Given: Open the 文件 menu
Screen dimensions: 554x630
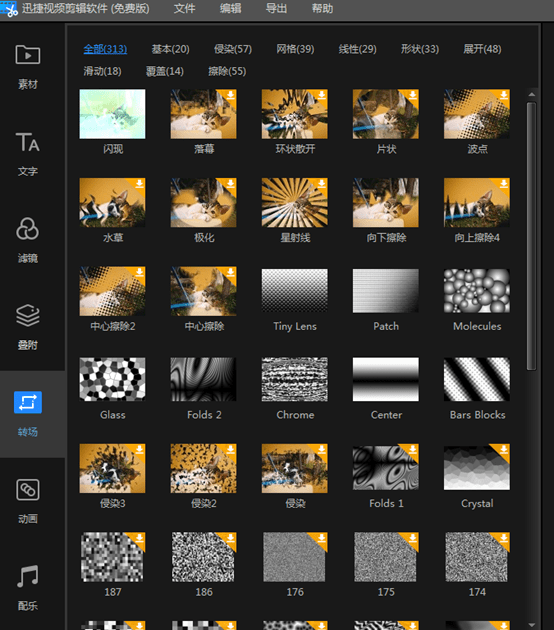Looking at the screenshot, I should click(x=184, y=8).
